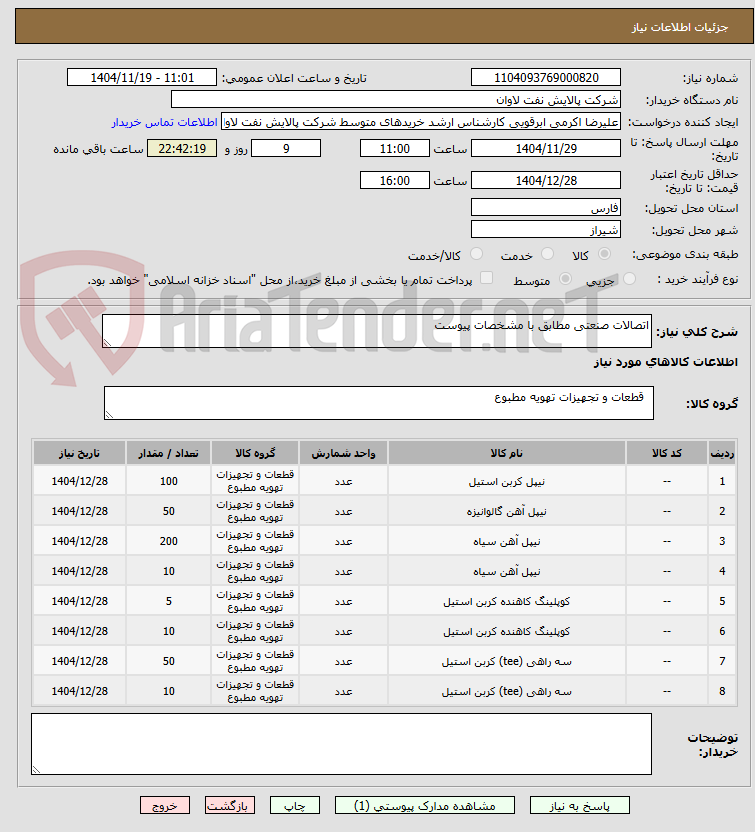The image size is (755, 832).
Task: Click the table گروه کالا column header
Action: [255, 453]
